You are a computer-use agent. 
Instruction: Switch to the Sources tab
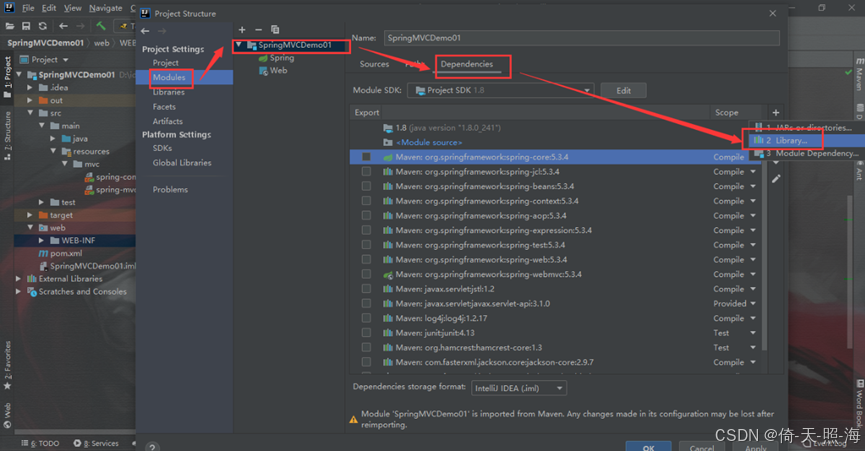tap(375, 65)
